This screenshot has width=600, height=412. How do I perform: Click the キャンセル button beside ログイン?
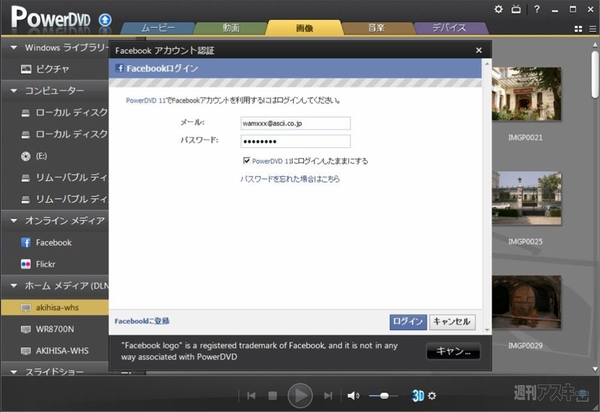pyautogui.click(x=452, y=322)
